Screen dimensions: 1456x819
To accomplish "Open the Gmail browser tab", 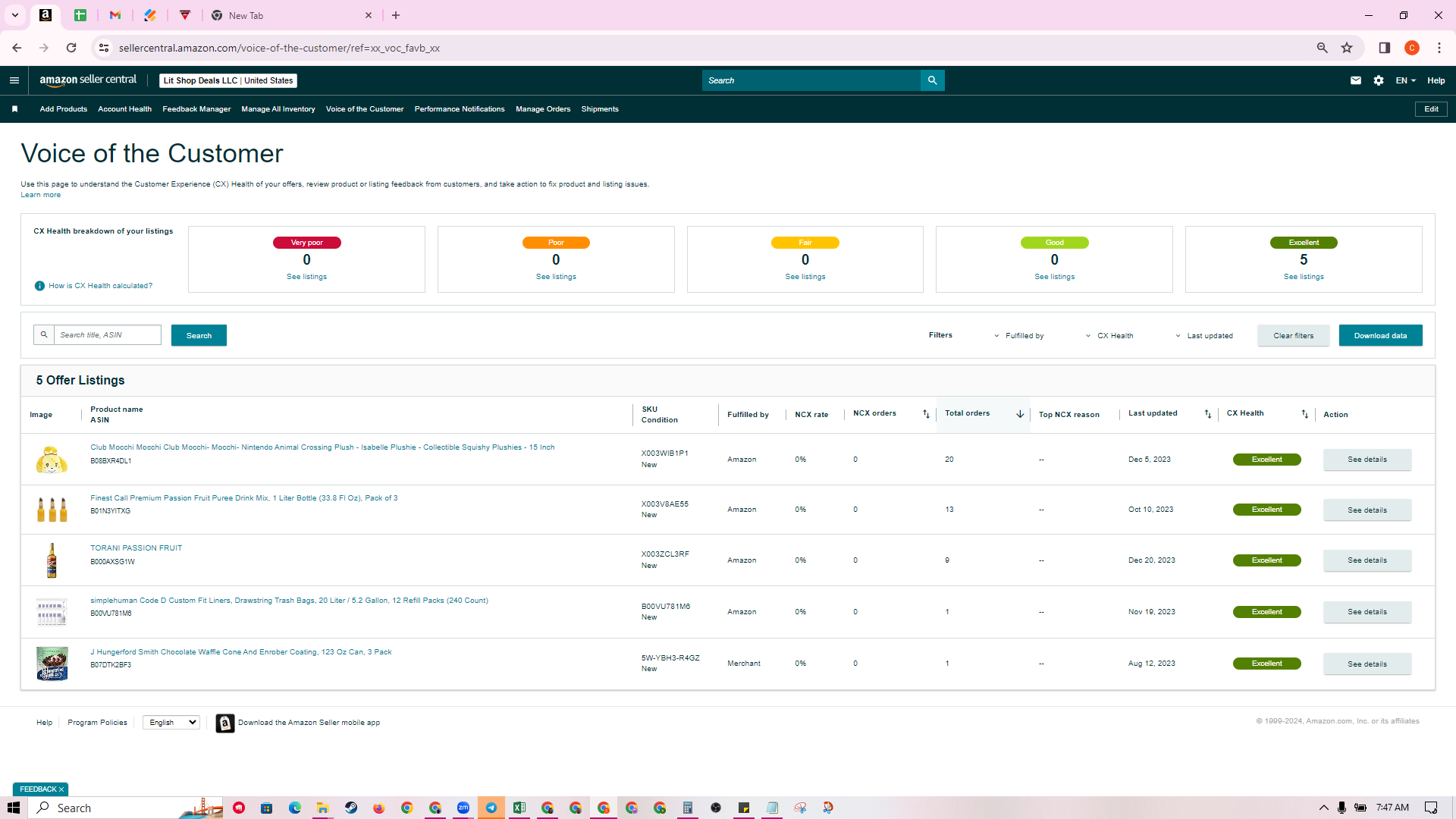I will [115, 15].
